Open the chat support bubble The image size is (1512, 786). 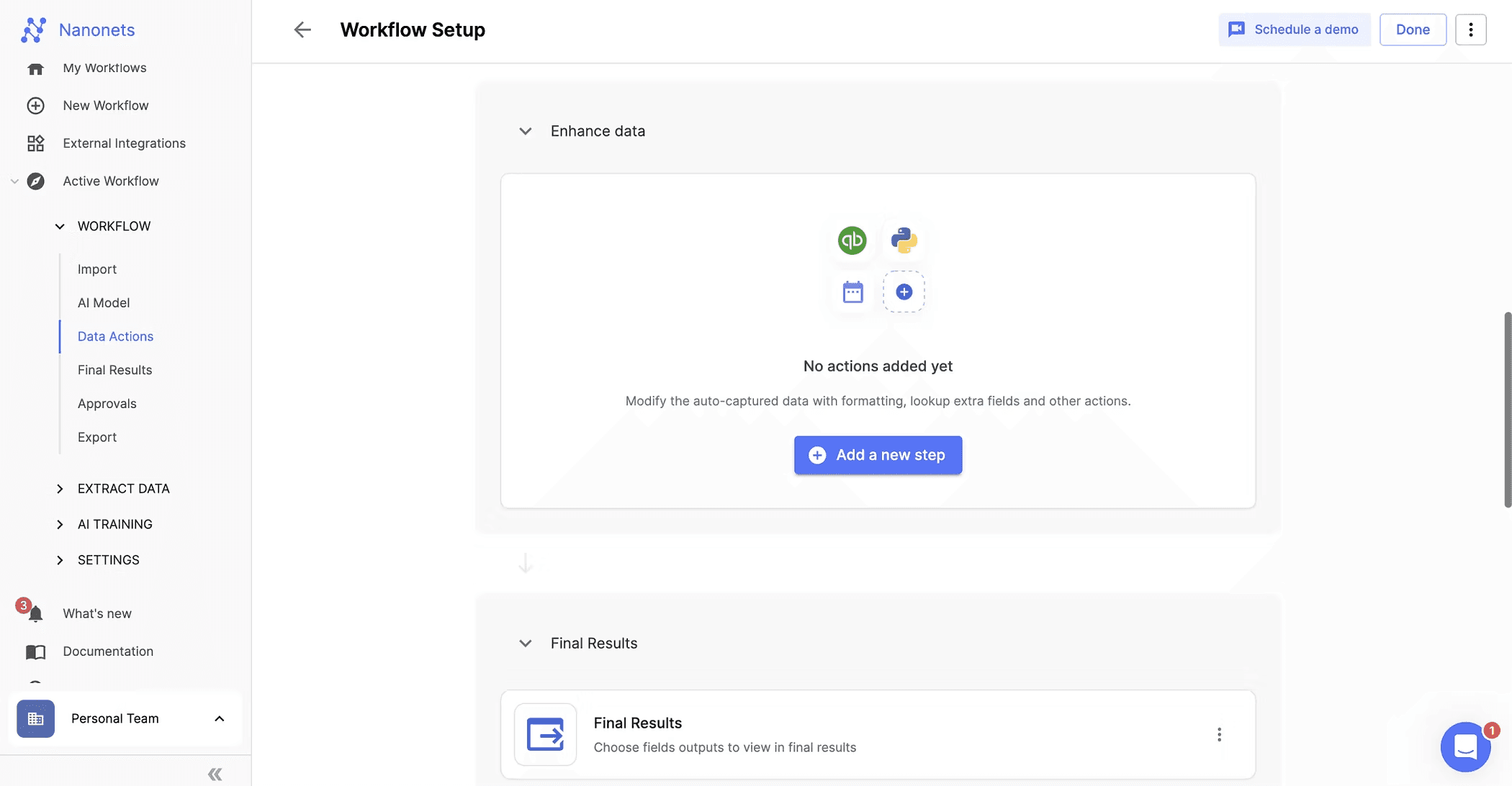click(x=1465, y=746)
